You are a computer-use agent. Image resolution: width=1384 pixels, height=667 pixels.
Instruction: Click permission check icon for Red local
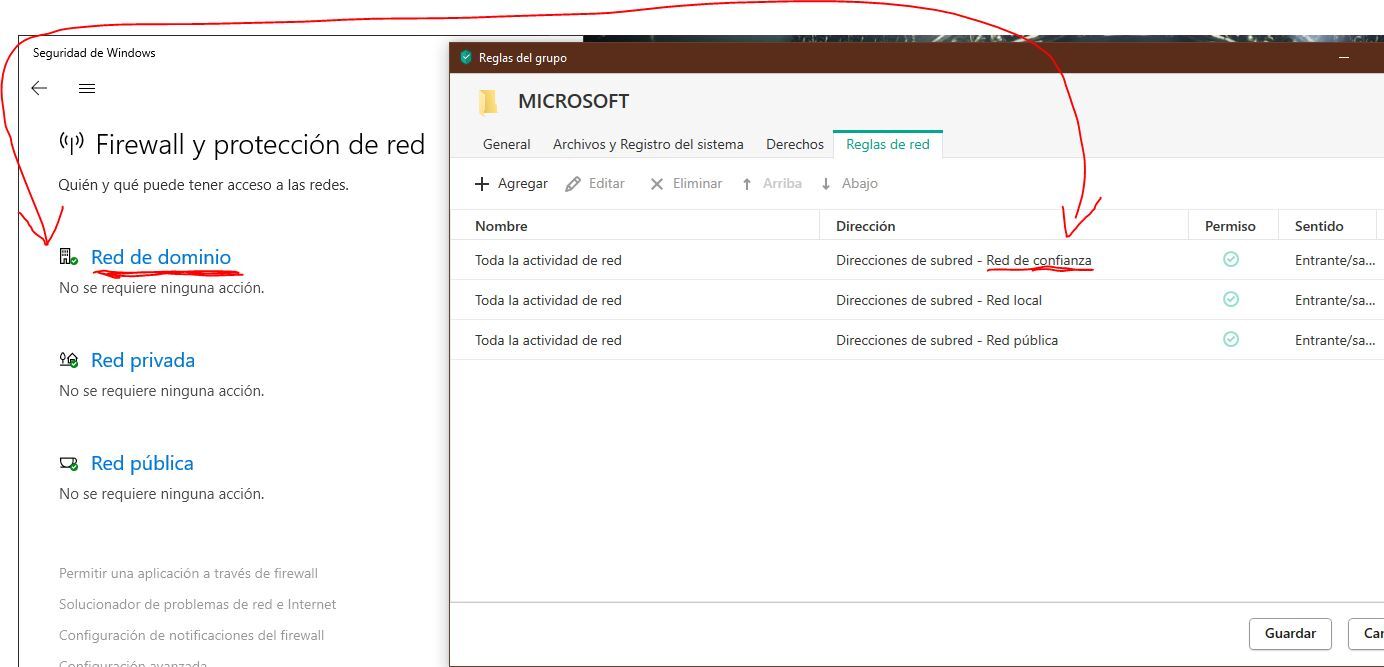point(1231,299)
